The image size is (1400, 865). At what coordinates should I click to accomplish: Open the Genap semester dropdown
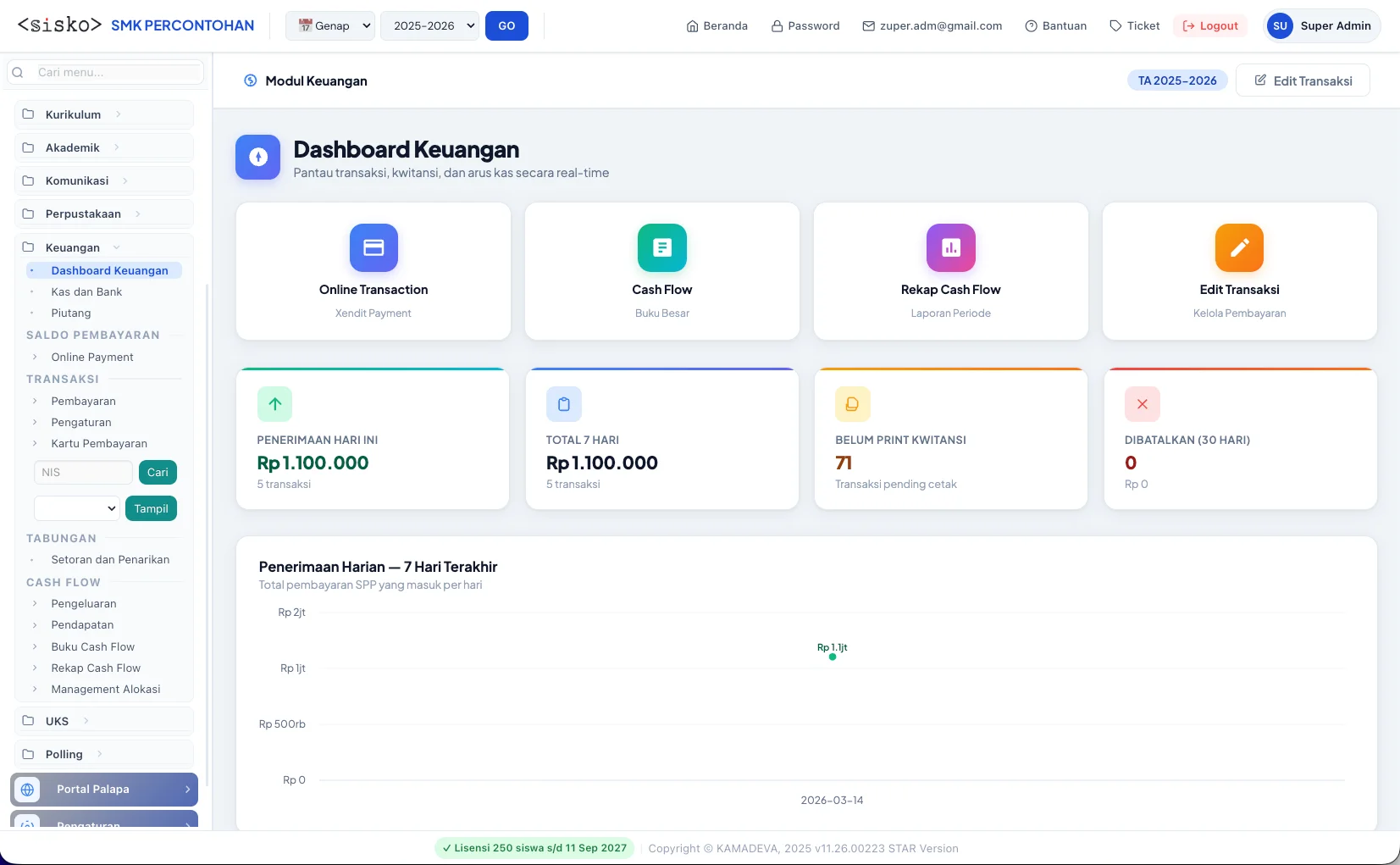(330, 25)
